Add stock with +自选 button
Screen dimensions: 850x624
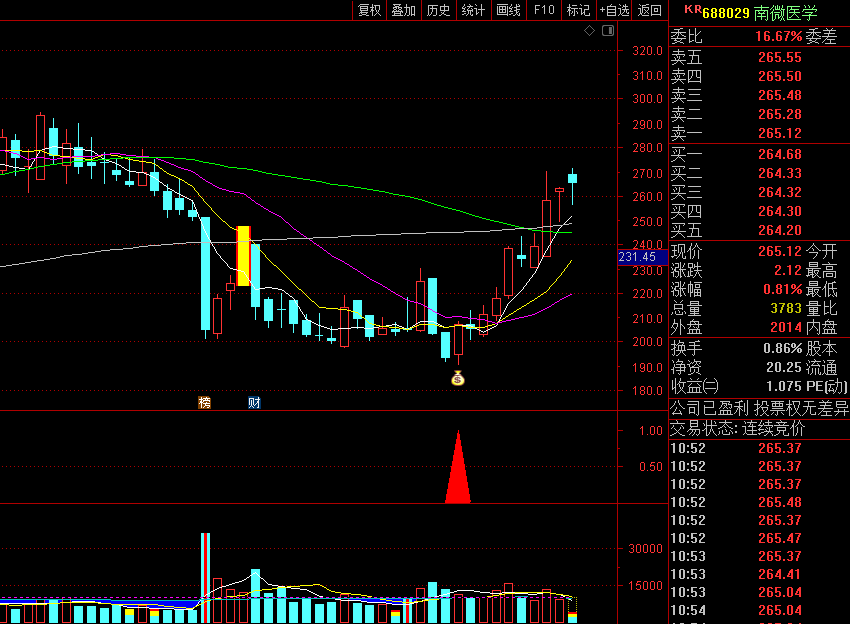coord(614,10)
